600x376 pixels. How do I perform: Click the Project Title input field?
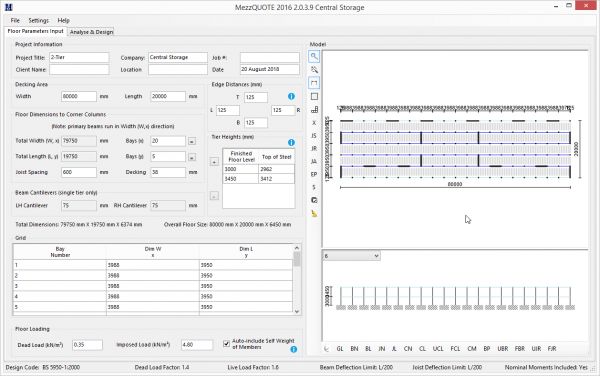click(79, 57)
